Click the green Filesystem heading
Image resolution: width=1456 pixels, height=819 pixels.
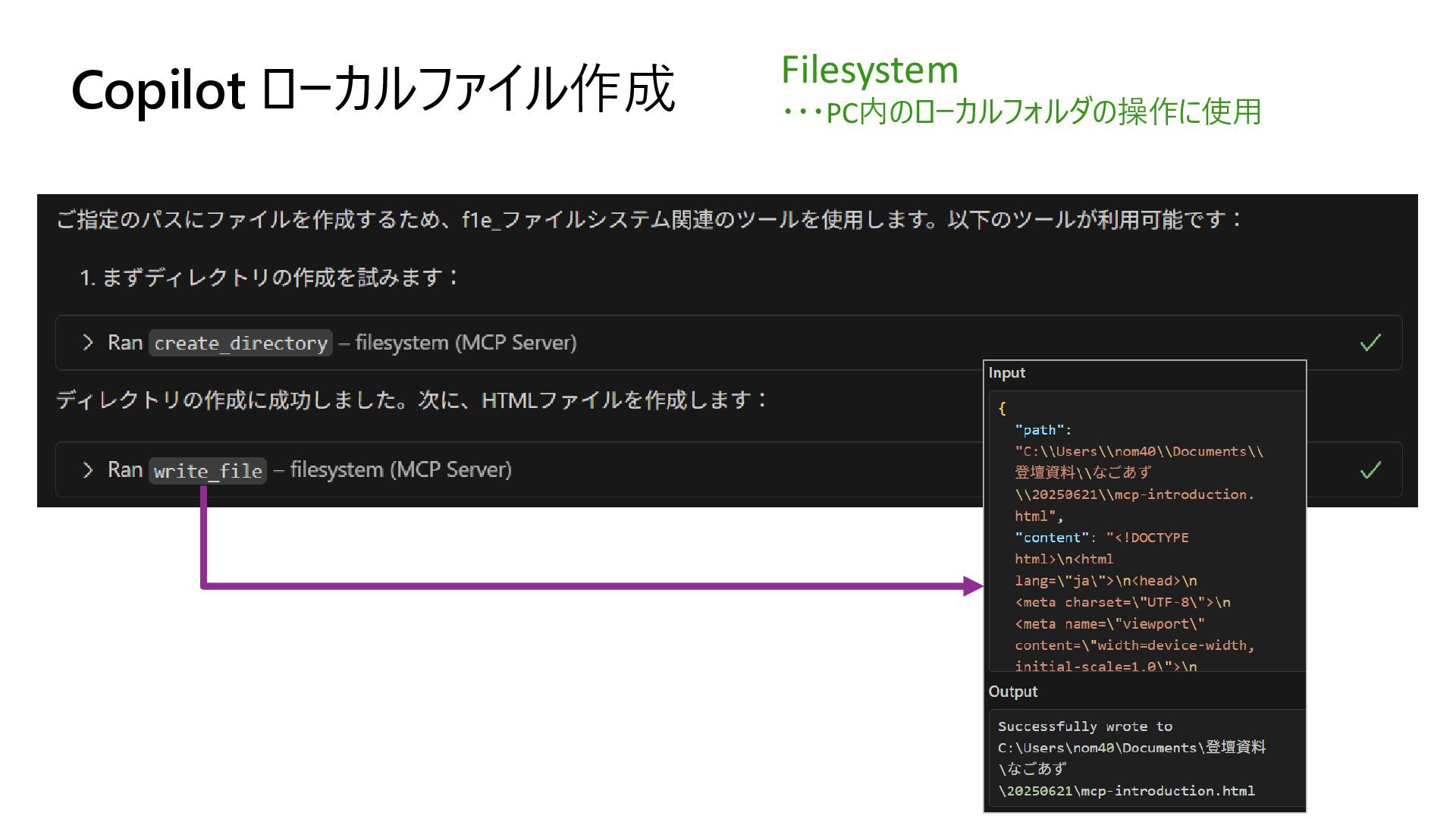pyautogui.click(x=869, y=70)
